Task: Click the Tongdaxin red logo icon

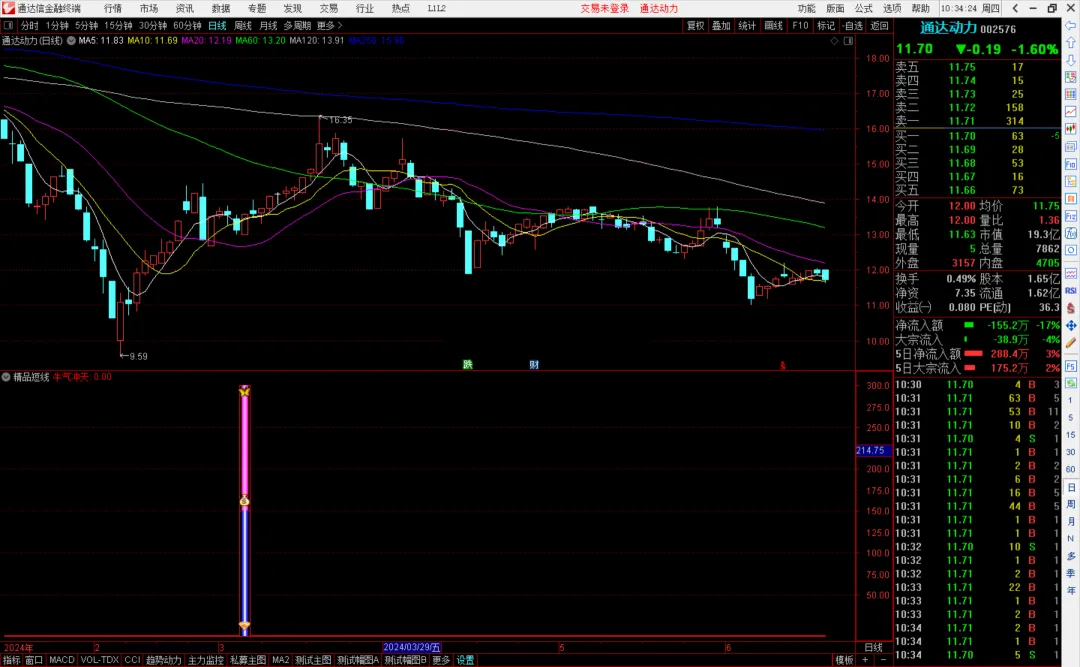Action: coord(8,8)
